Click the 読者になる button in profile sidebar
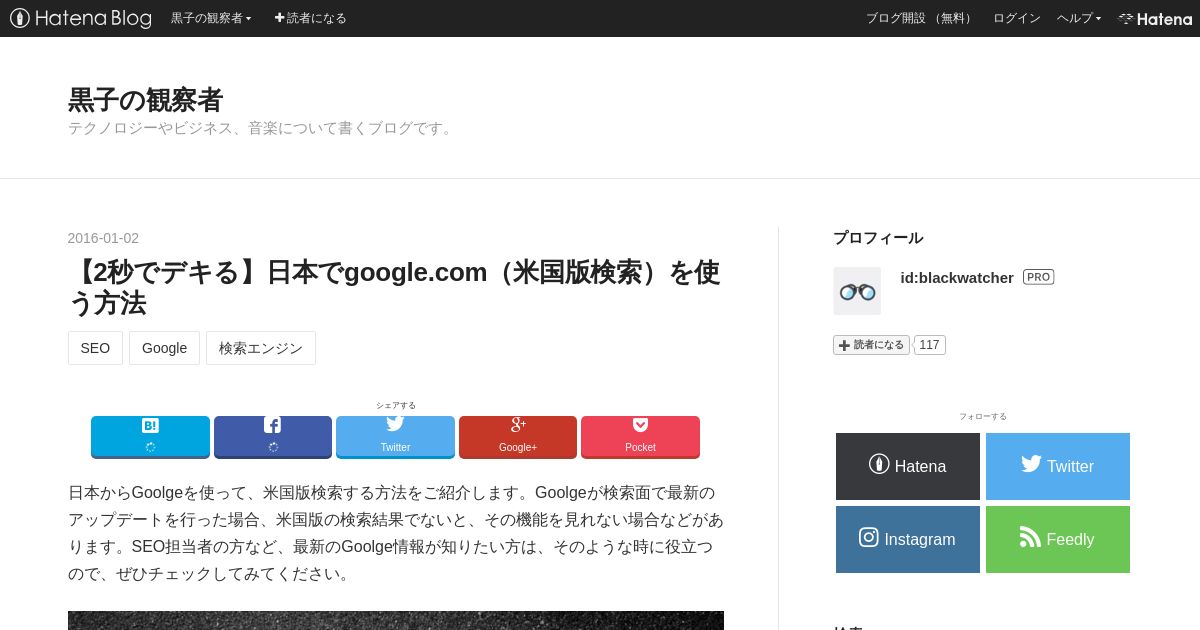This screenshot has width=1200, height=630. (871, 345)
